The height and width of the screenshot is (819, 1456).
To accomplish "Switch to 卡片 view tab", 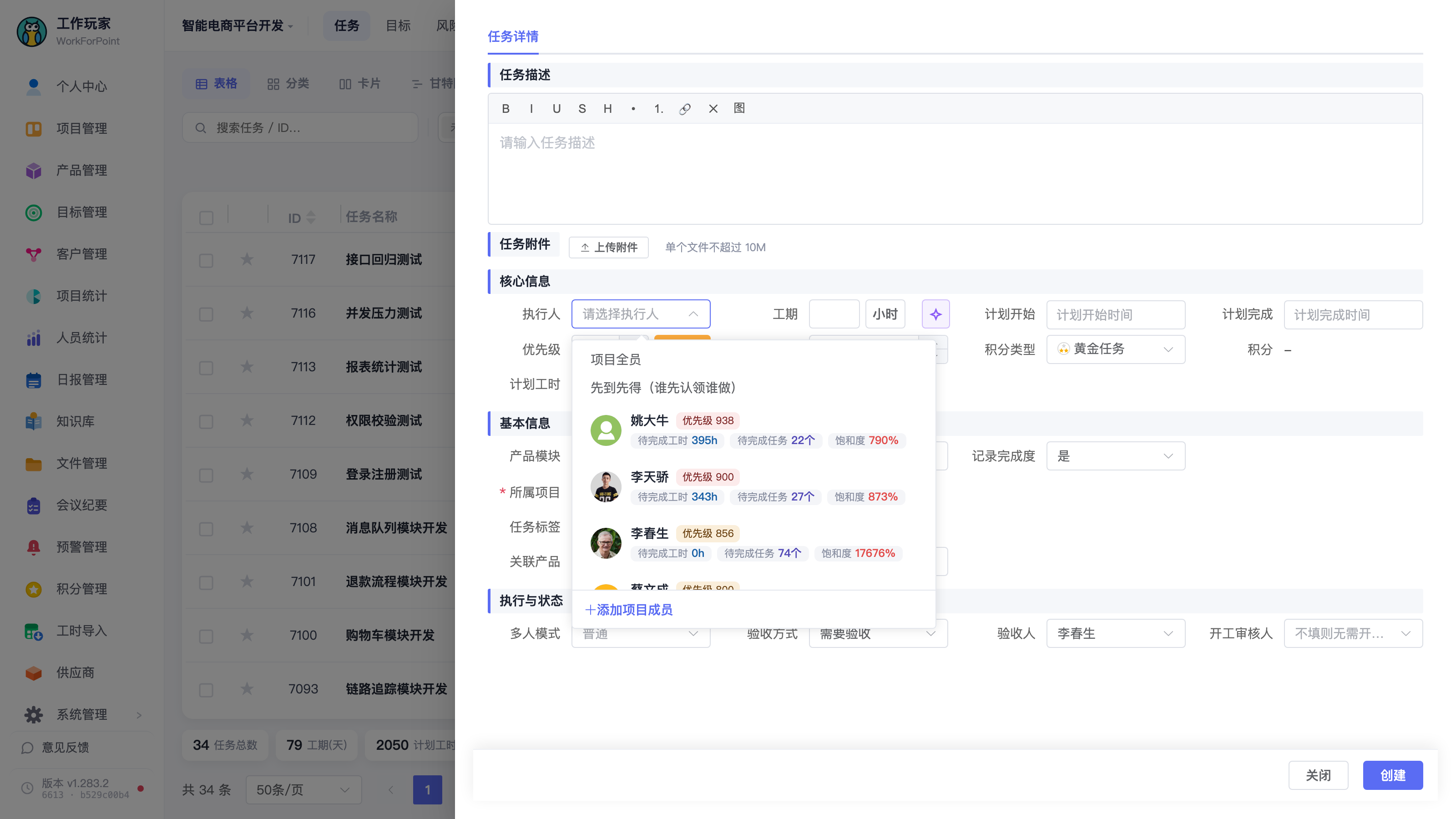I will click(x=359, y=84).
